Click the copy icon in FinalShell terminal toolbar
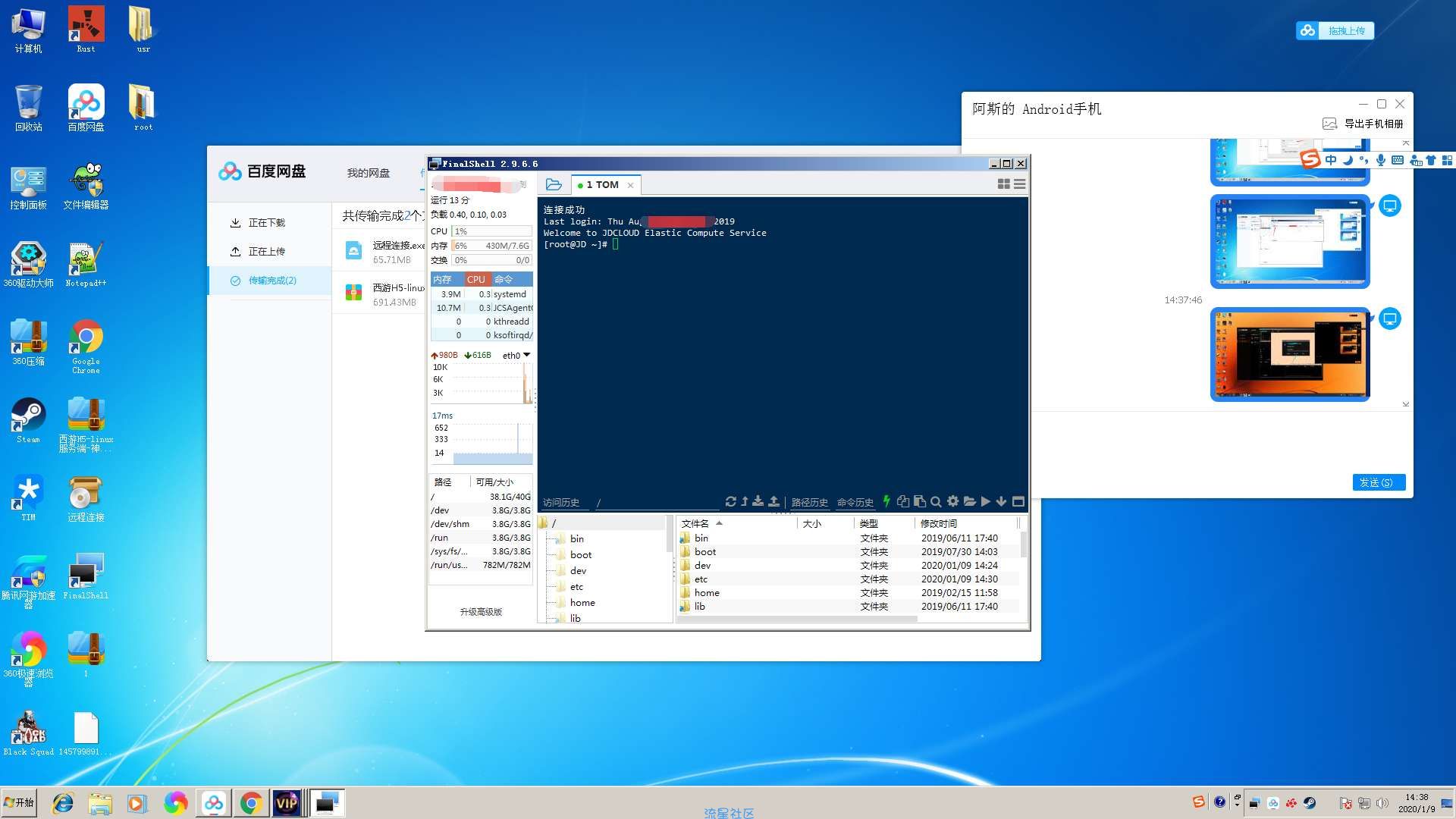This screenshot has width=1456, height=819. pyautogui.click(x=903, y=501)
